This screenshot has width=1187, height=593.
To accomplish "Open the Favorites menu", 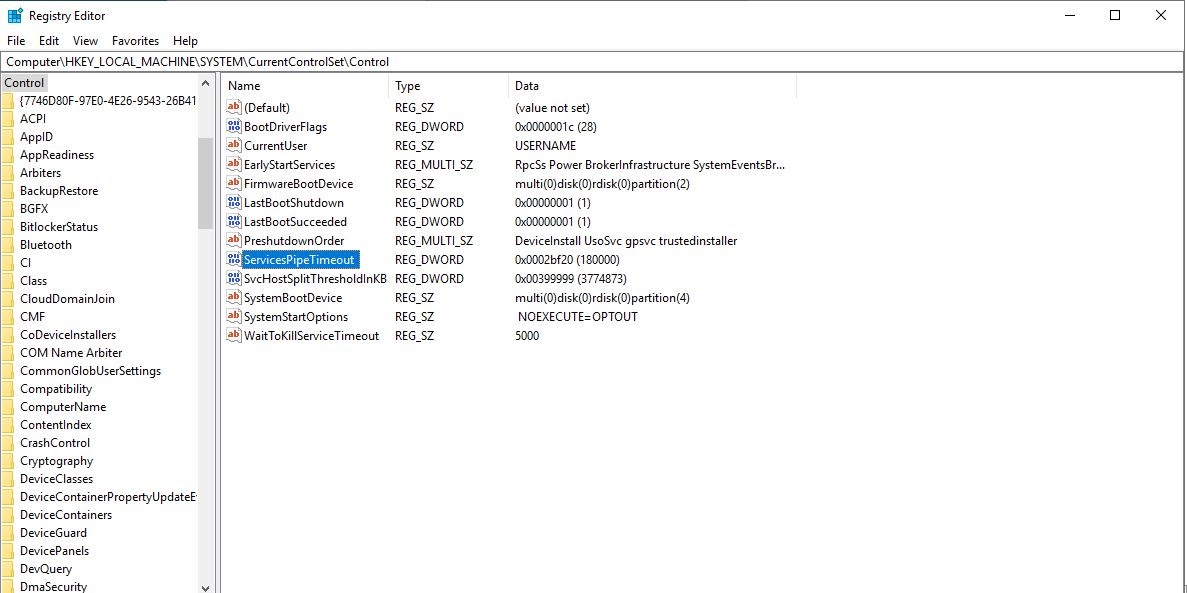I will (135, 40).
